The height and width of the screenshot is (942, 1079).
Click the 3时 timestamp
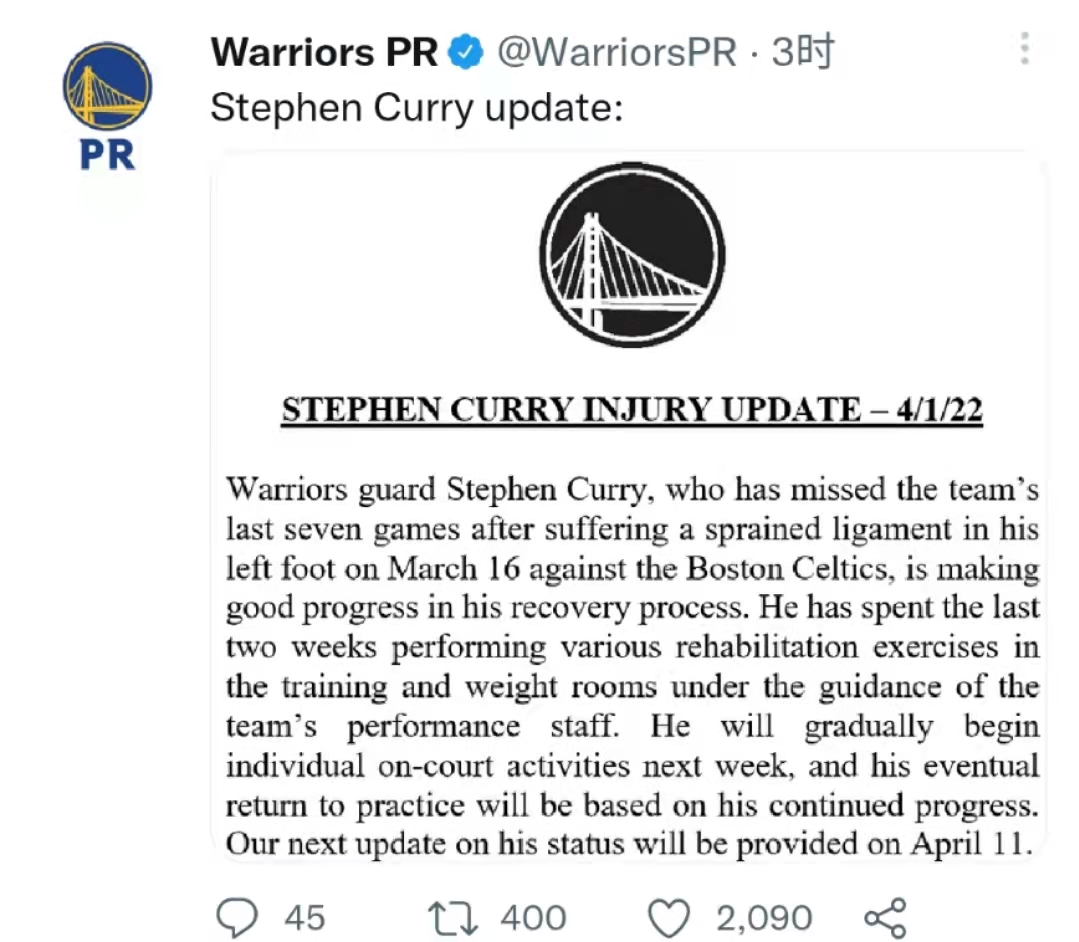coord(803,52)
